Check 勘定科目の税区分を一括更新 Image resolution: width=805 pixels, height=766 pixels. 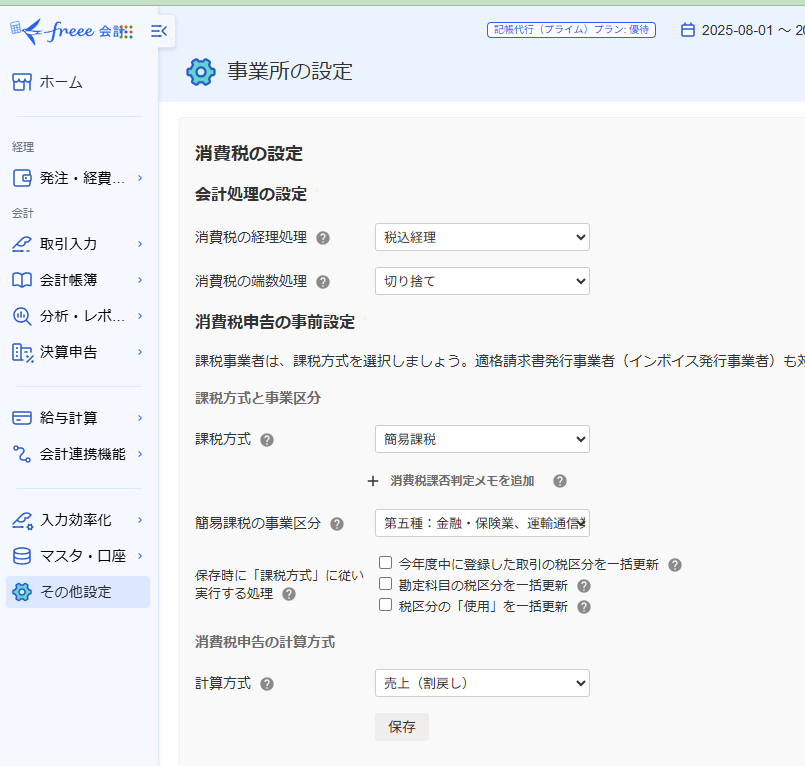click(x=385, y=584)
